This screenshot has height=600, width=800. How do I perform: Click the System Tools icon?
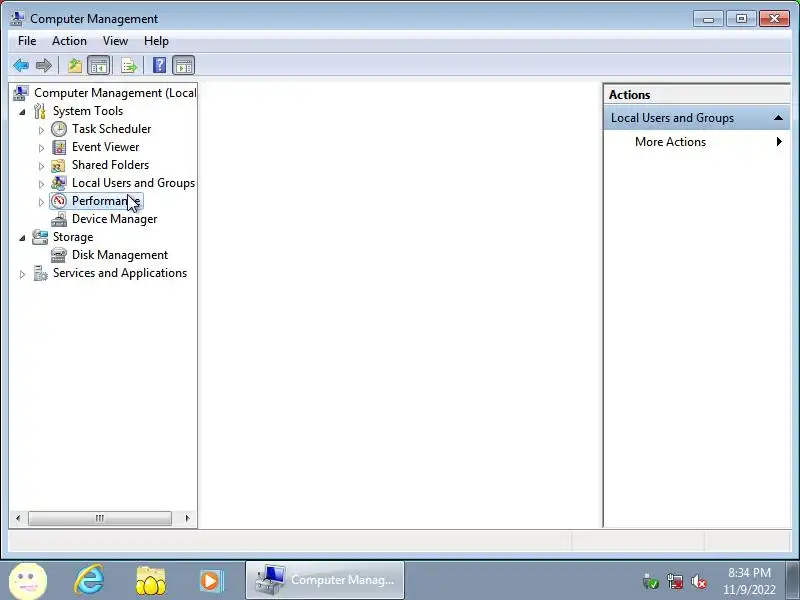click(x=40, y=111)
